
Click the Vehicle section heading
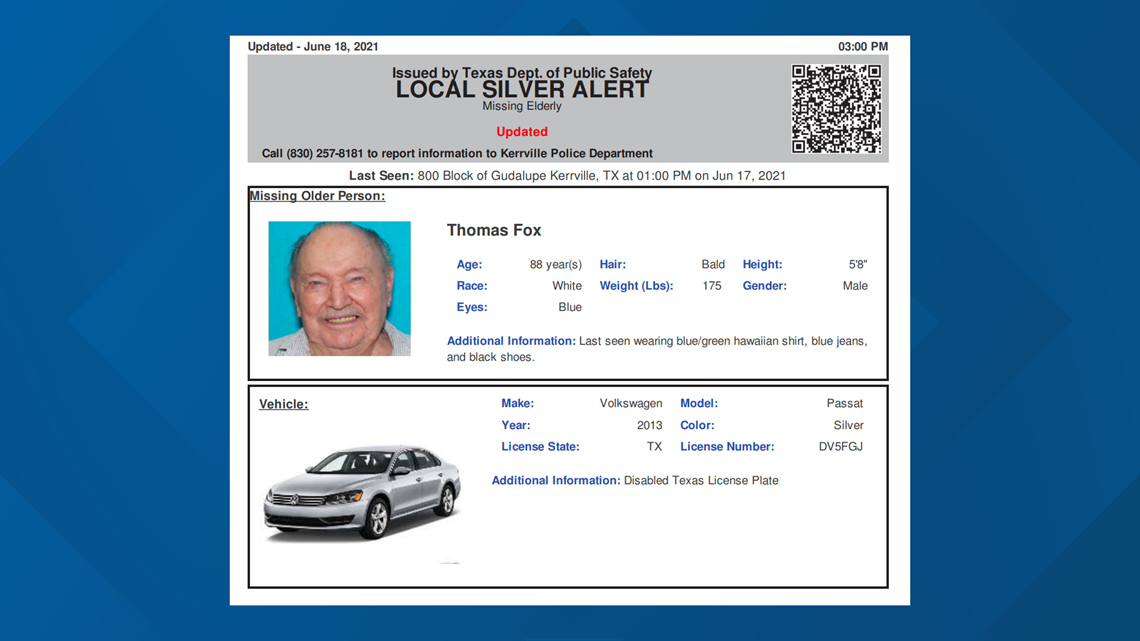pos(283,403)
